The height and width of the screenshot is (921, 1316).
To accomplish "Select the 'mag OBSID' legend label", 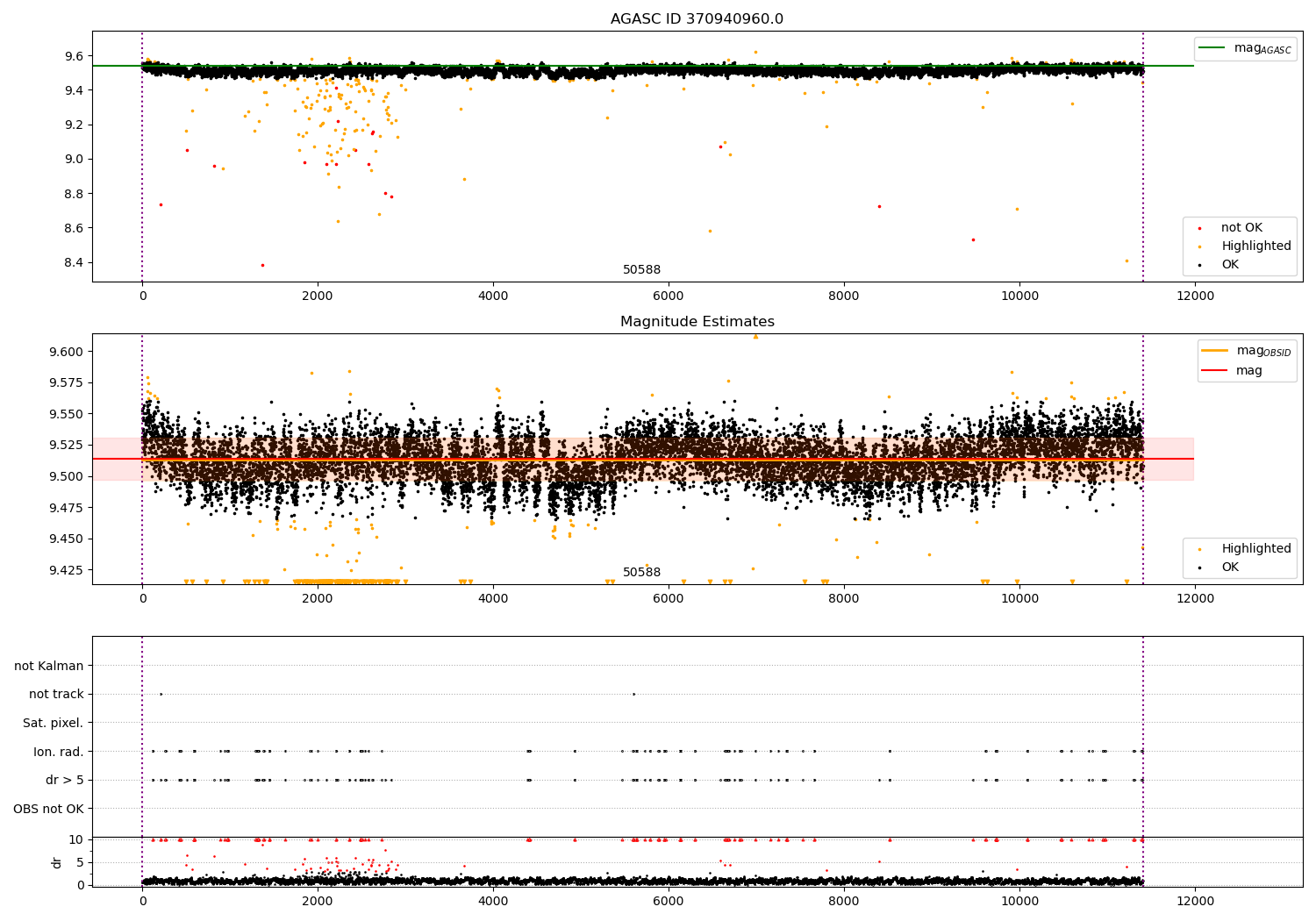I will (1263, 351).
